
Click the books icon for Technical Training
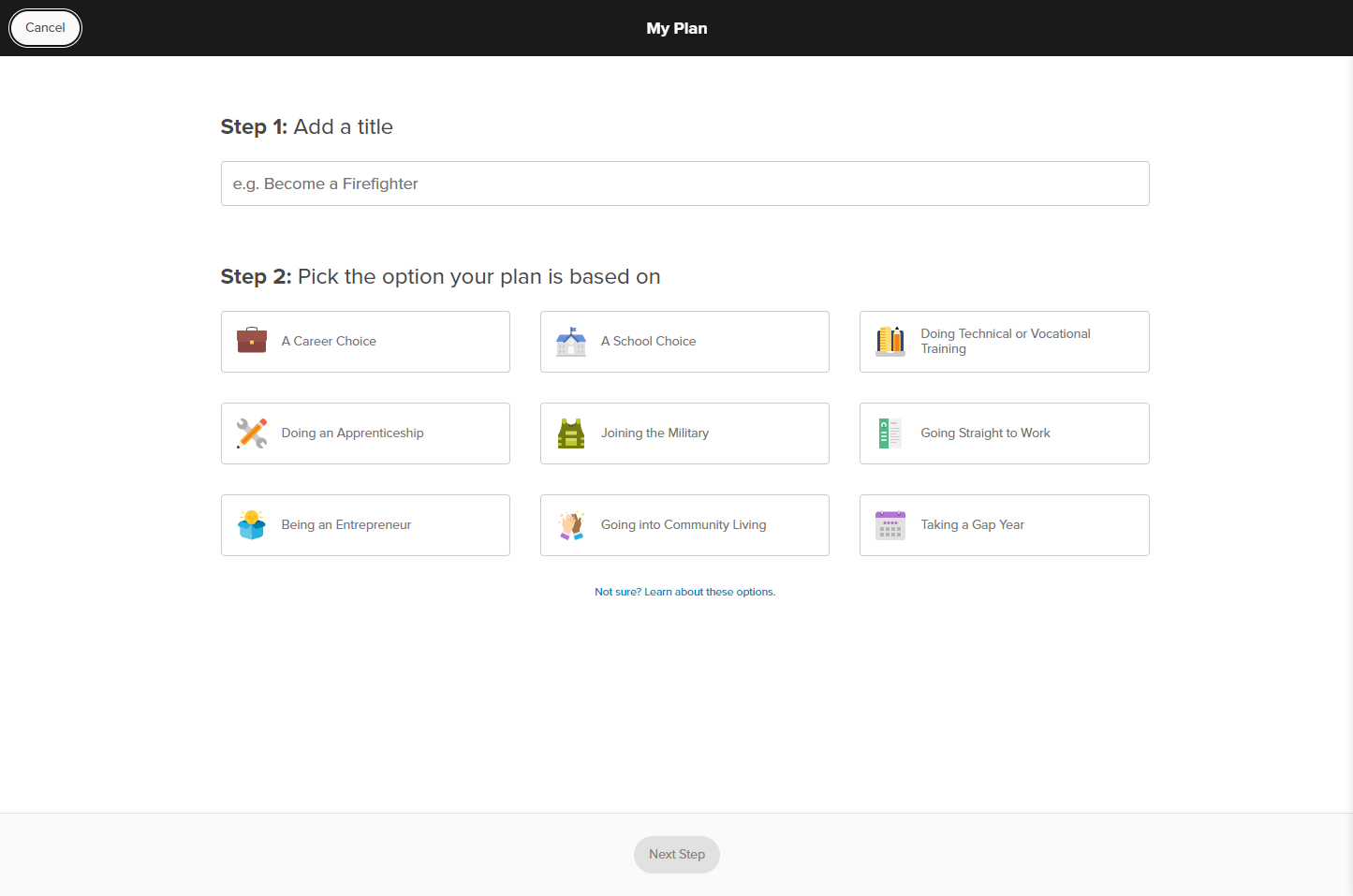[x=890, y=342]
